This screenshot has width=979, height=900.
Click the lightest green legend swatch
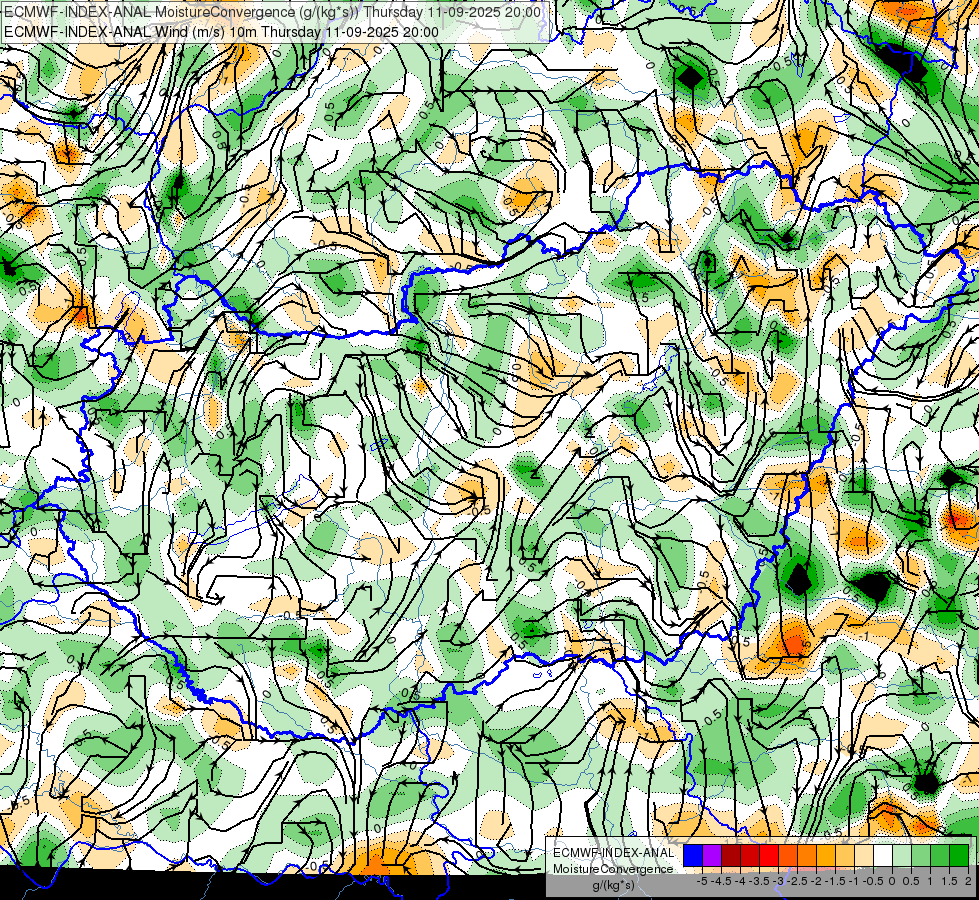pyautogui.click(x=902, y=856)
